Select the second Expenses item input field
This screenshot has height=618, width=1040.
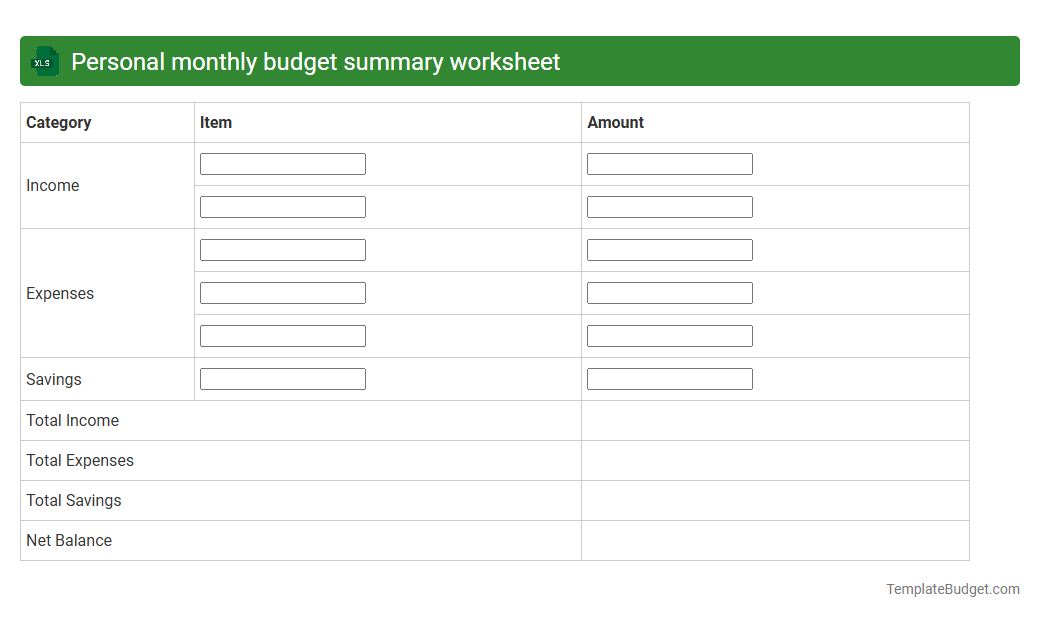282,292
